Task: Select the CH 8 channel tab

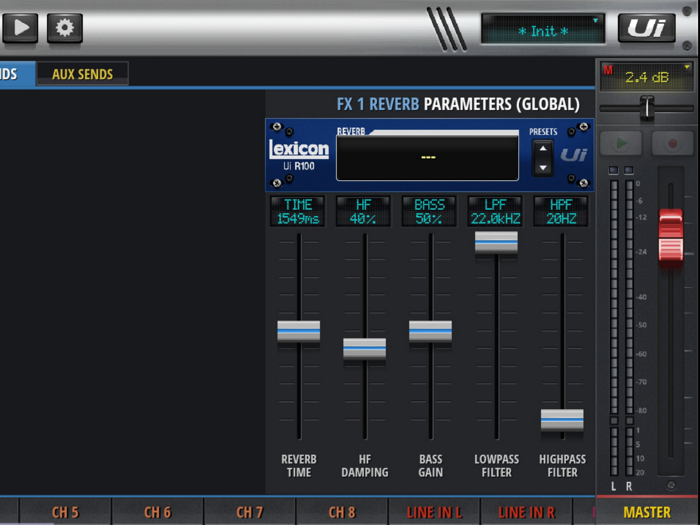Action: point(342,512)
